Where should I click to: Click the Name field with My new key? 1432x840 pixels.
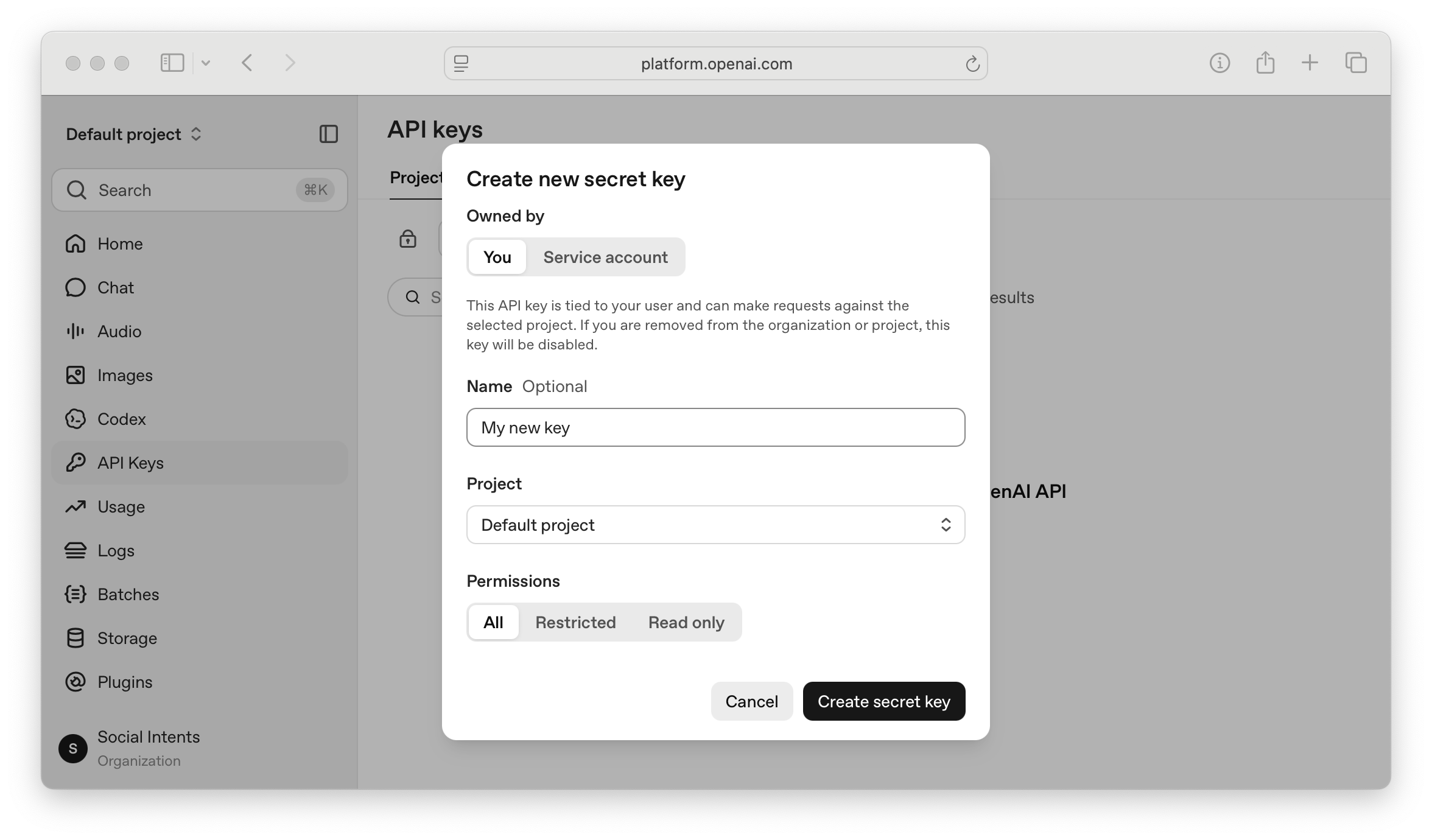pos(716,427)
